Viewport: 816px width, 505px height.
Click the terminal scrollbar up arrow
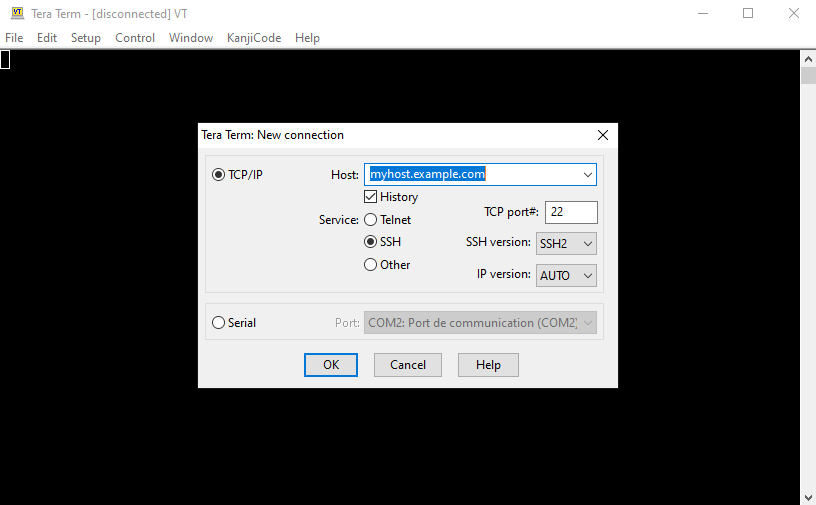808,59
